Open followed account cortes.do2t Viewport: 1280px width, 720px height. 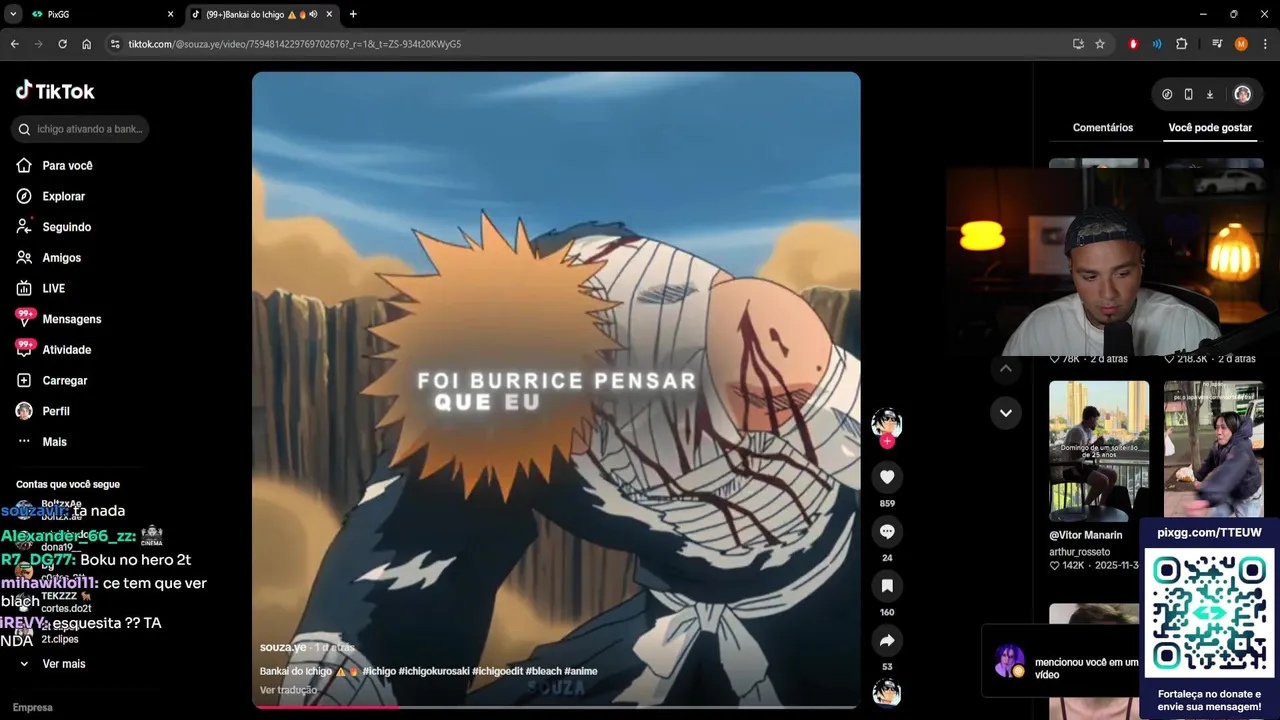66,608
